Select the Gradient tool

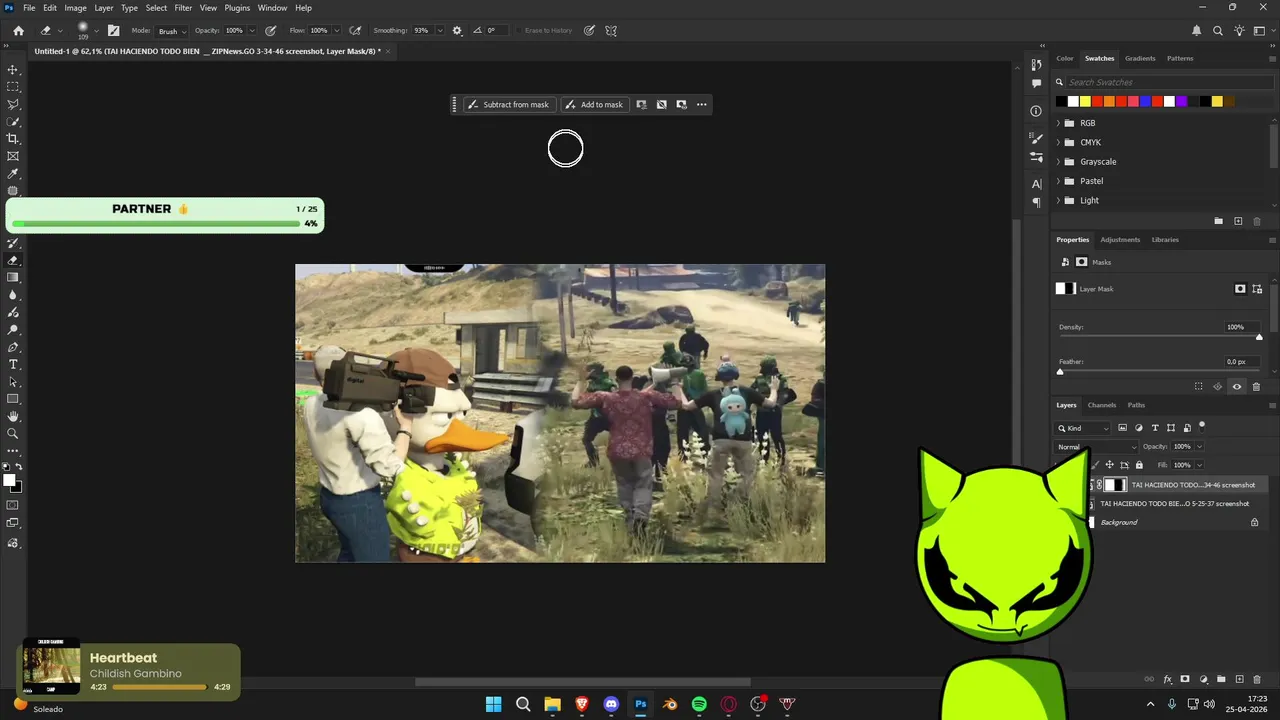13,277
